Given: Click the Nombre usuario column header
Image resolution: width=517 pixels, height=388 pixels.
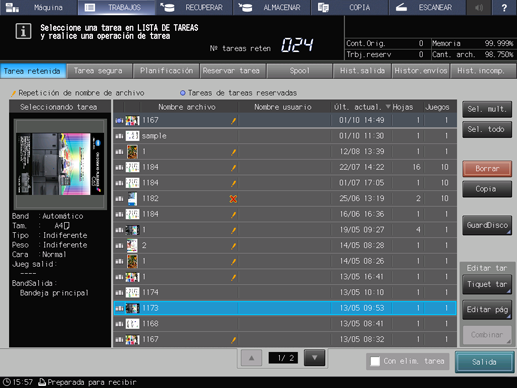Looking at the screenshot, I should click(x=283, y=107).
